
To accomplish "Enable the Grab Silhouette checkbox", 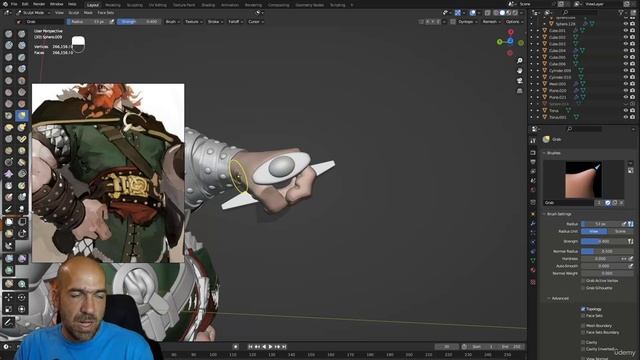I will (x=583, y=288).
